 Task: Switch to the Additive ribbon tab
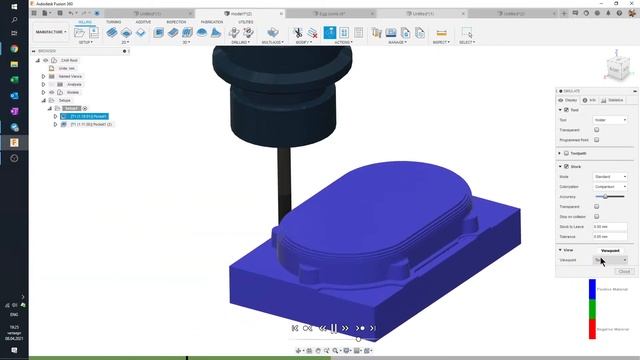tap(143, 22)
